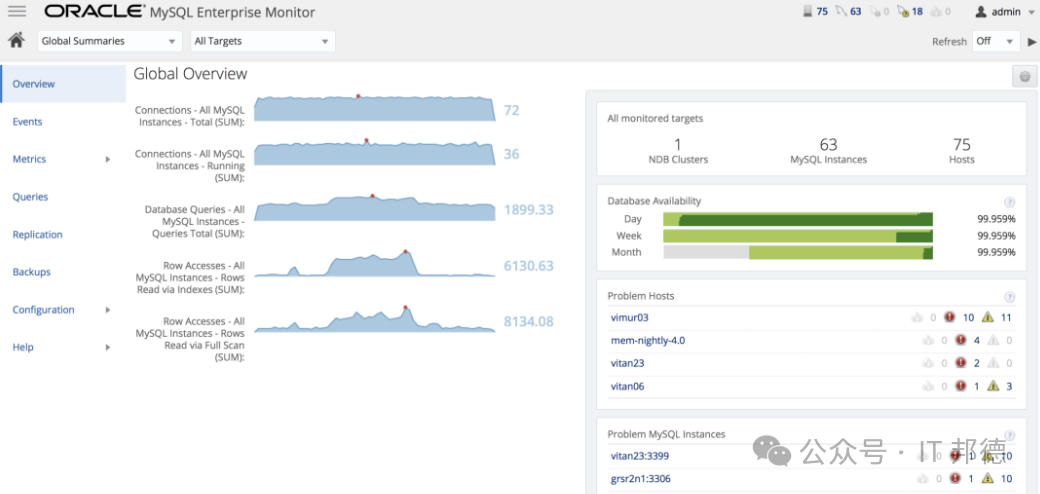Click the 8134.08 rows value
The width and height of the screenshot is (1040, 494).
point(529,322)
